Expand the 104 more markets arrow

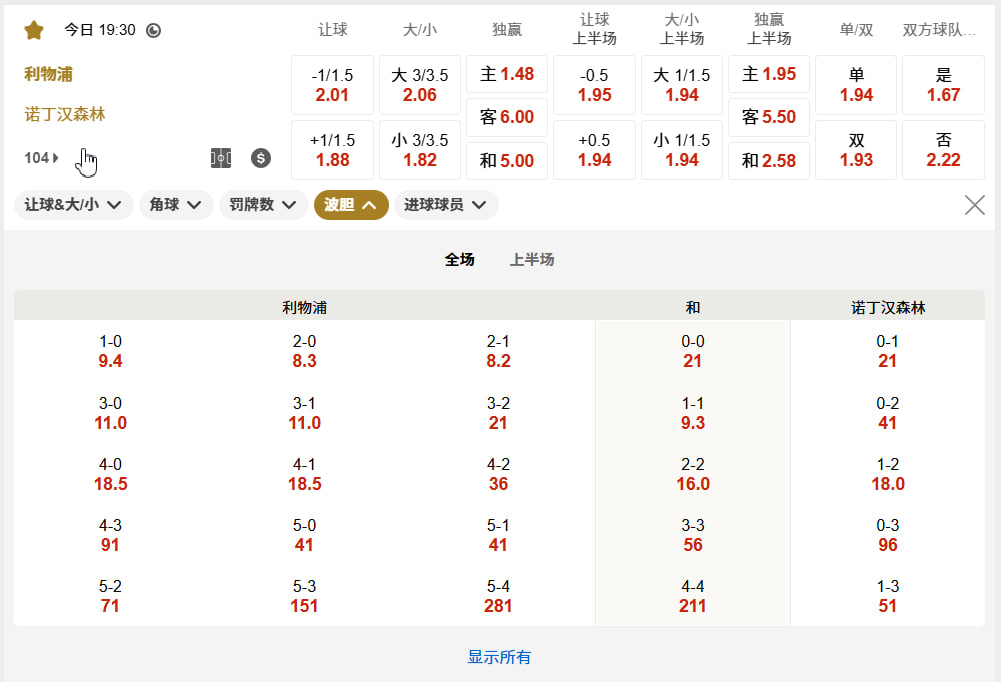click(x=41, y=158)
